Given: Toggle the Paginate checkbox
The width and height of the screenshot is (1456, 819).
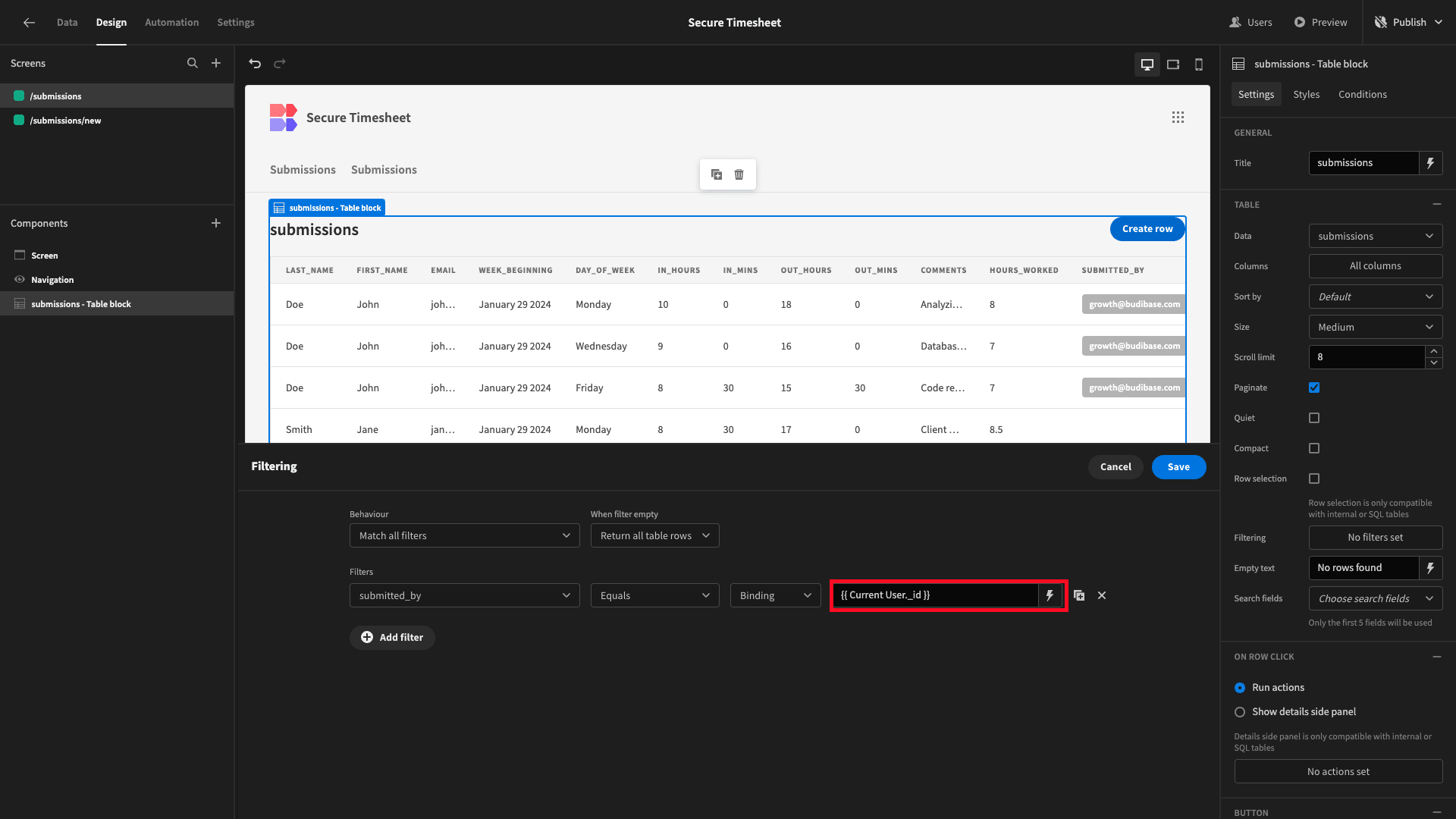Looking at the screenshot, I should [x=1314, y=388].
